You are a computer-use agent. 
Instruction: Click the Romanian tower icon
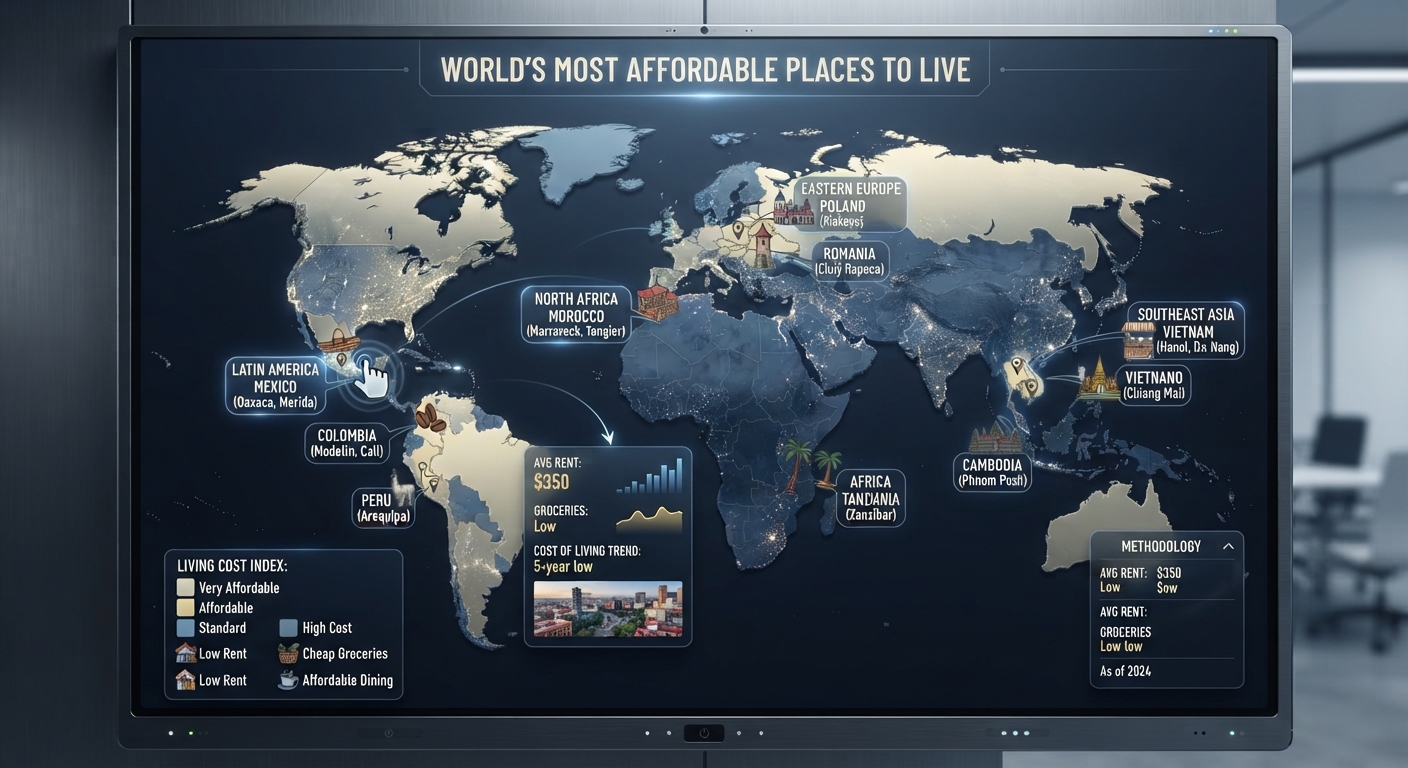(x=763, y=246)
